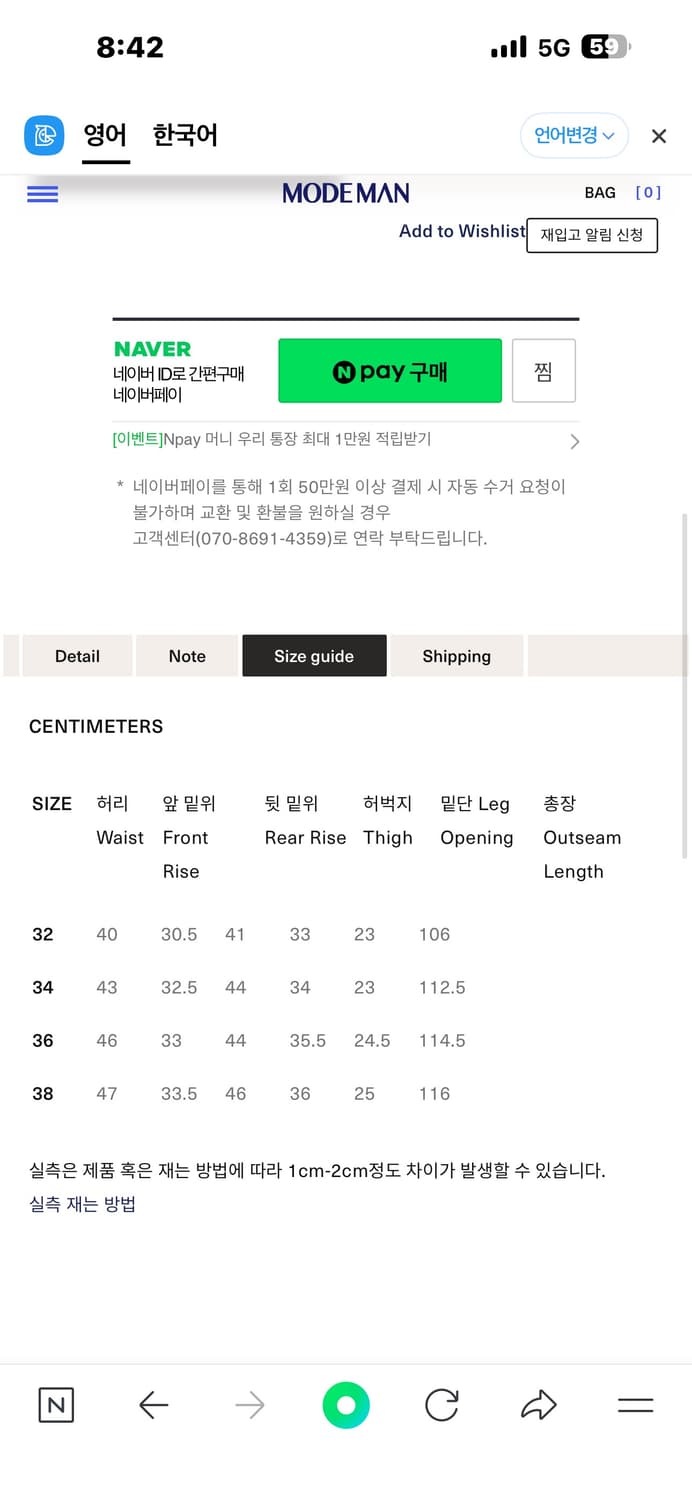Request restock alert via 재입고 알림 신청
692x1500 pixels.
[x=592, y=236]
